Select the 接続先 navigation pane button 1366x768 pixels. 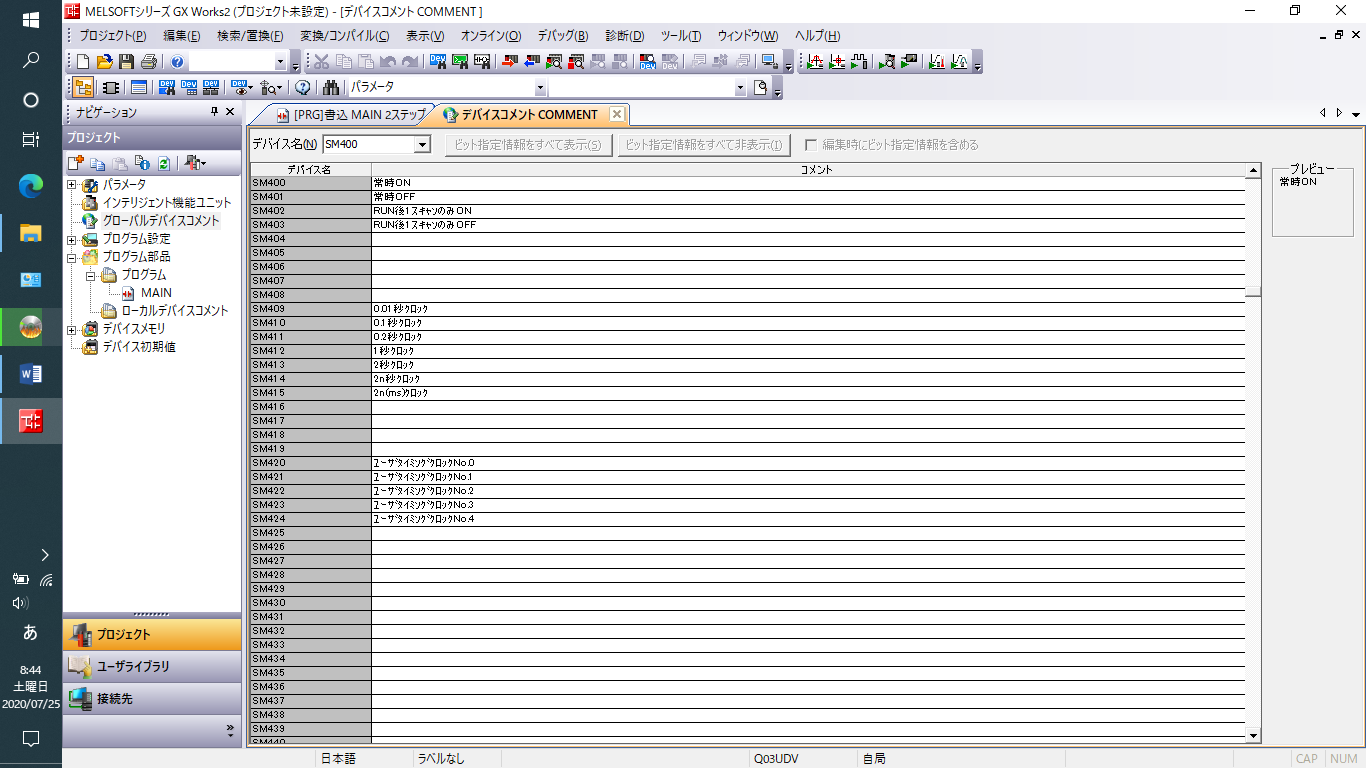coord(152,698)
